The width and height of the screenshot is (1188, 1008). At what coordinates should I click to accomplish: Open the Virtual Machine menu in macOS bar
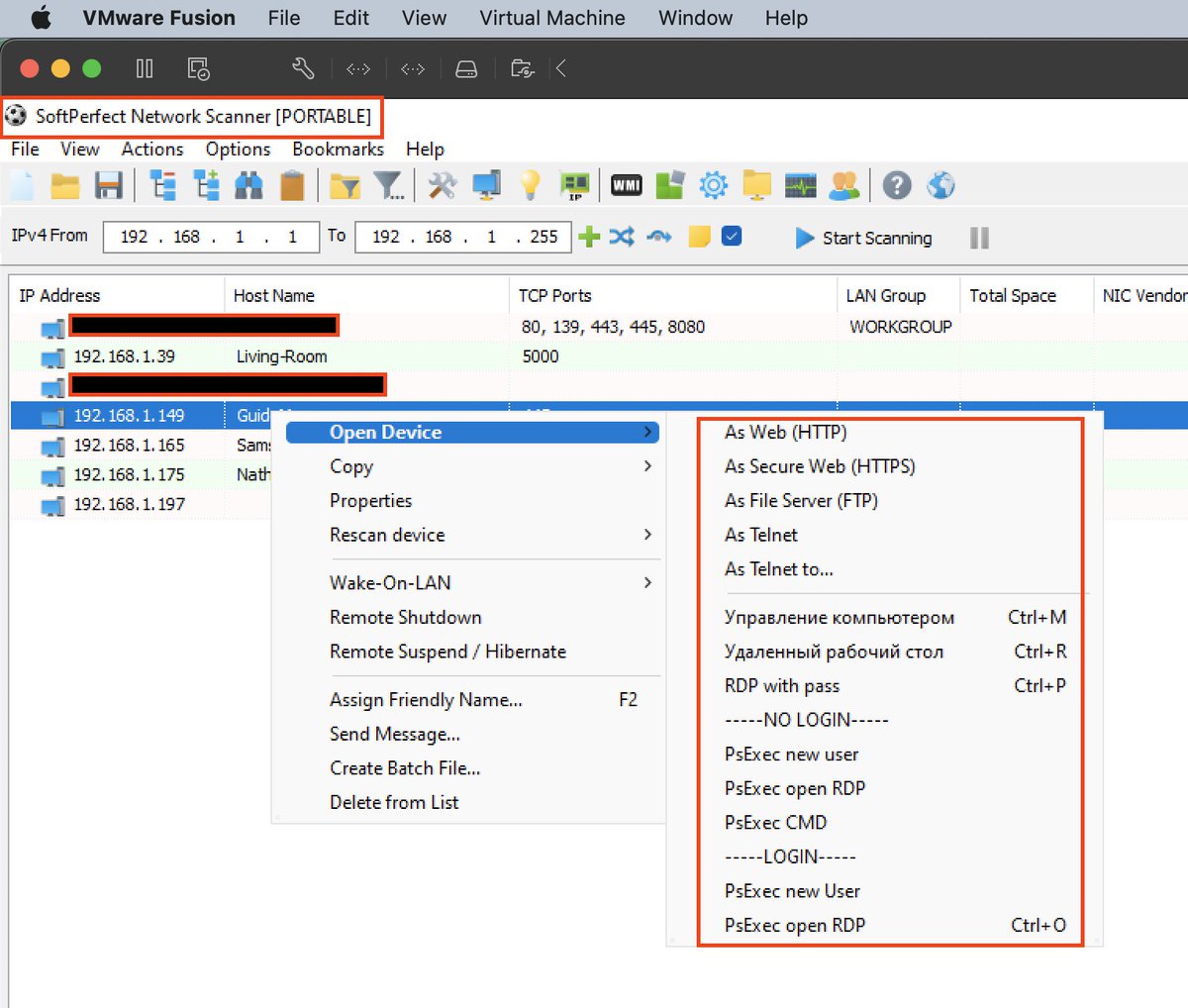click(x=552, y=18)
